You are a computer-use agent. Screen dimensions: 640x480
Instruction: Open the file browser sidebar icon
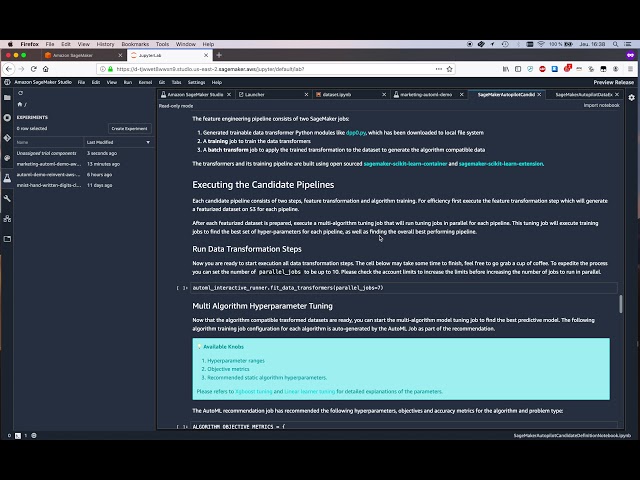(x=7, y=98)
